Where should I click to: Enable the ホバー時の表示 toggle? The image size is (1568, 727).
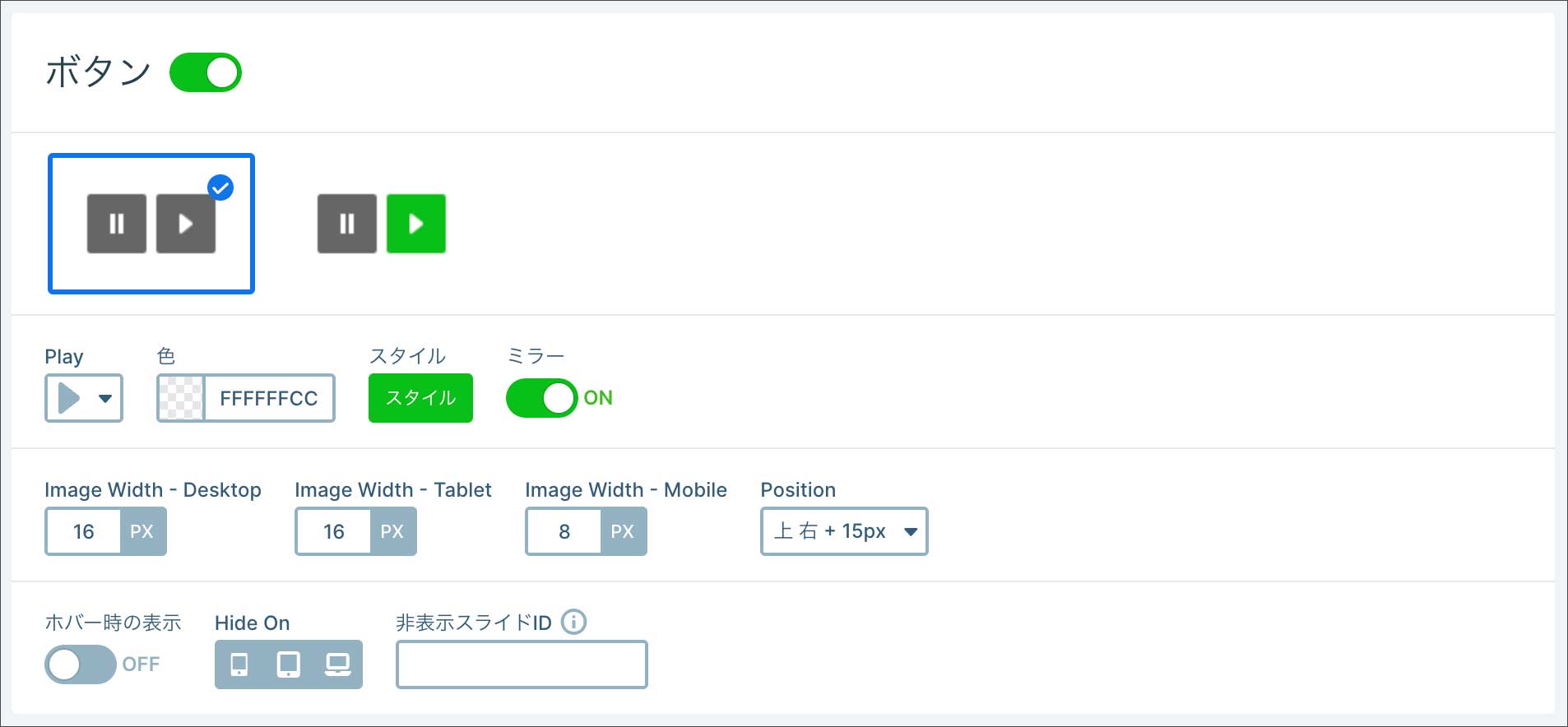(x=80, y=664)
